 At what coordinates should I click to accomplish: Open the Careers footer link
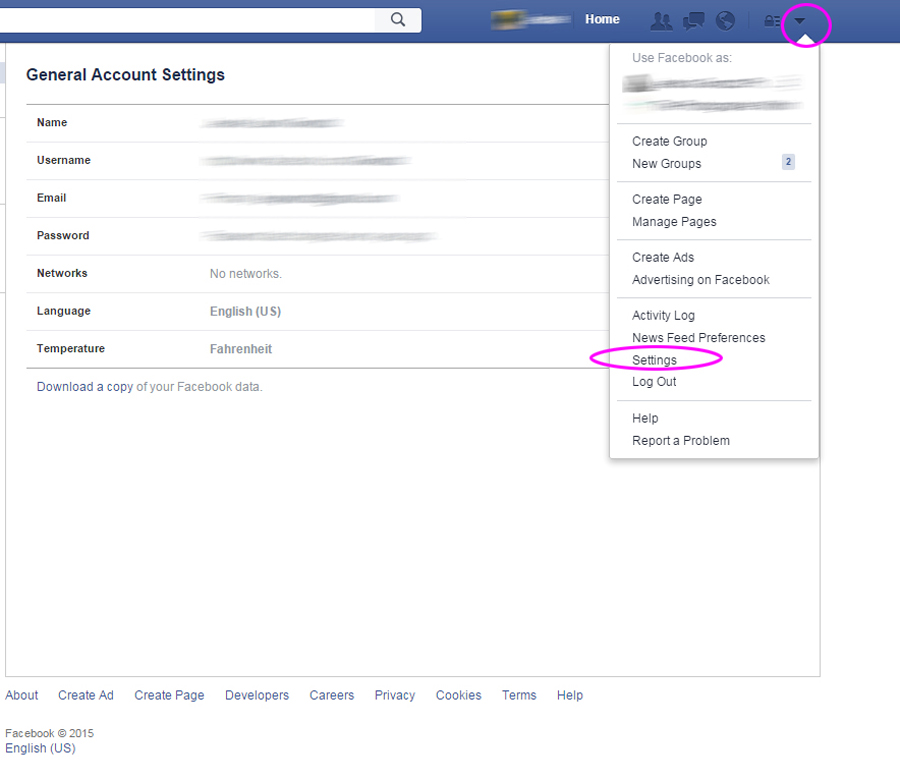click(332, 695)
